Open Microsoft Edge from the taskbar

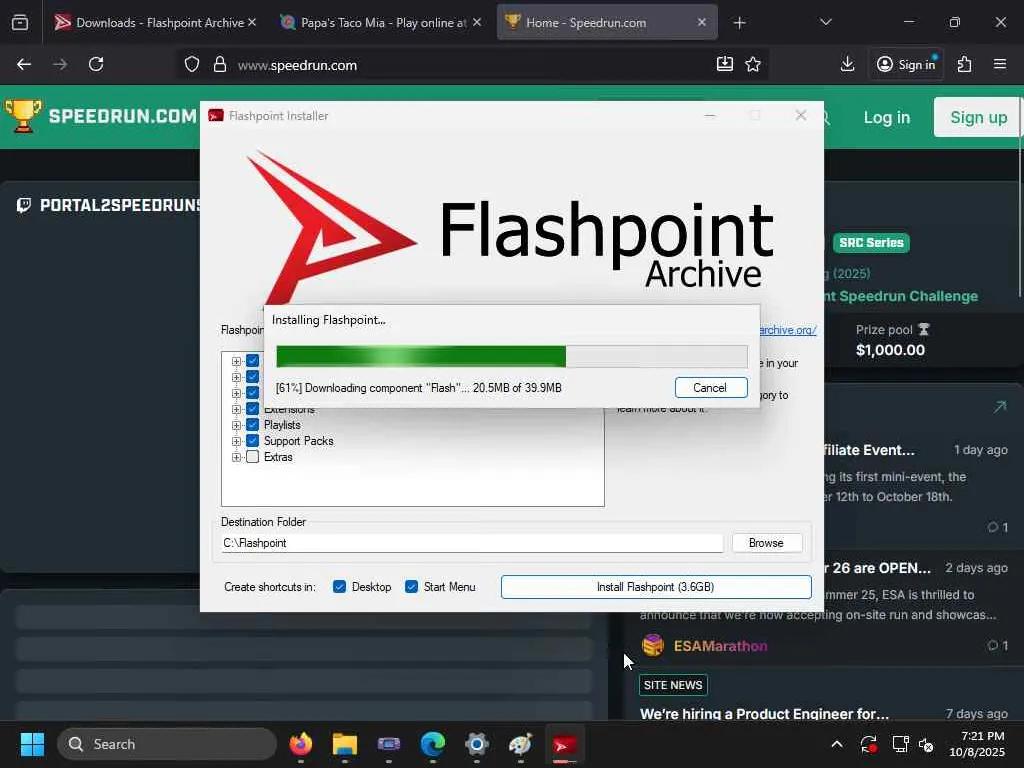[x=432, y=744]
